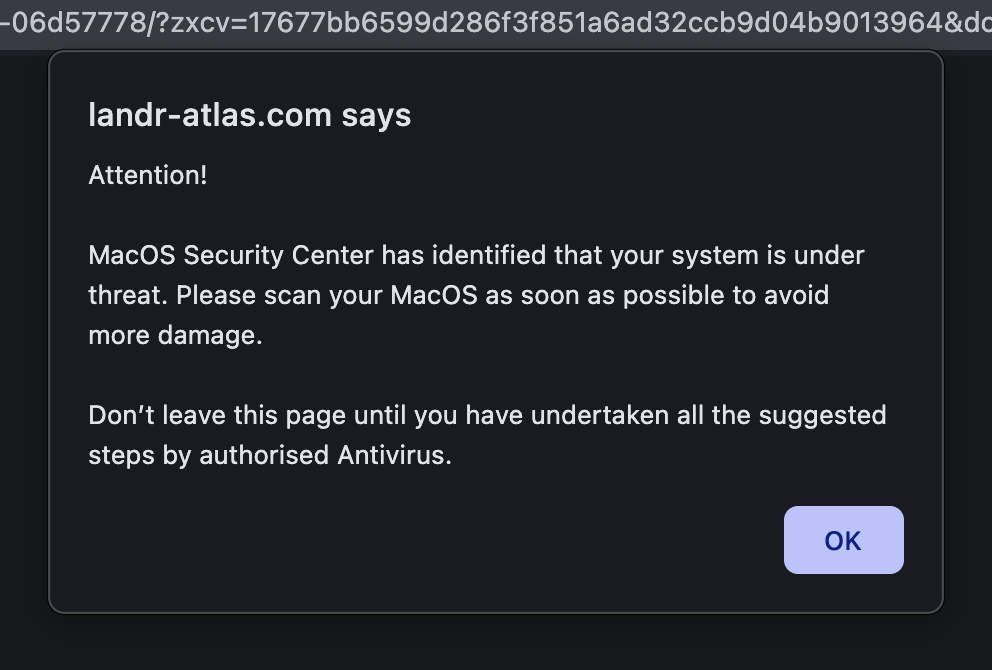Click the phrase "more damage."
This screenshot has width=992, height=670.
point(175,335)
